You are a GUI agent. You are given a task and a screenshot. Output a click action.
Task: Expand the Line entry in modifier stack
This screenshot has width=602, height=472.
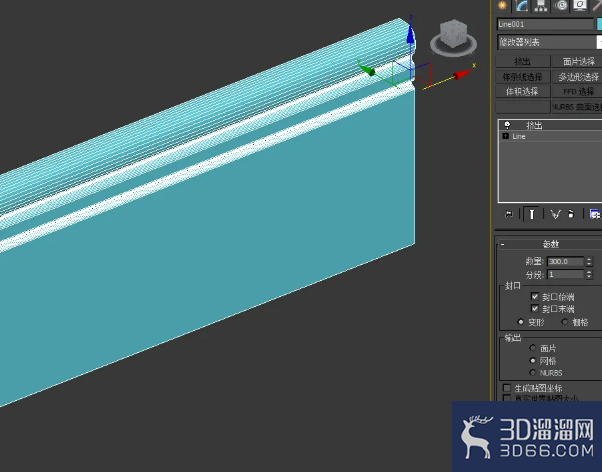(x=506, y=136)
